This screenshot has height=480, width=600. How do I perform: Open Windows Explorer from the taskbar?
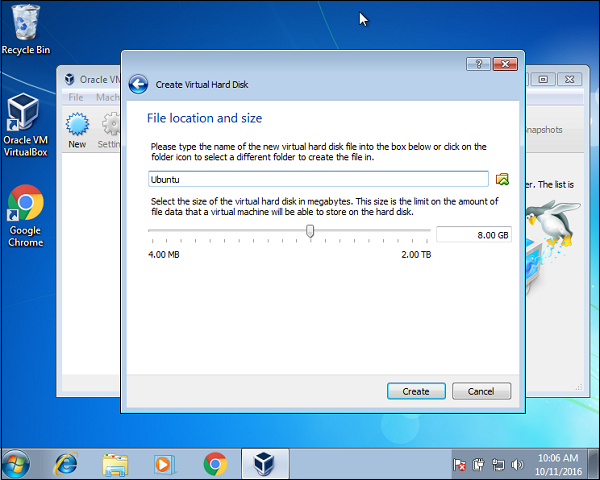coord(116,464)
